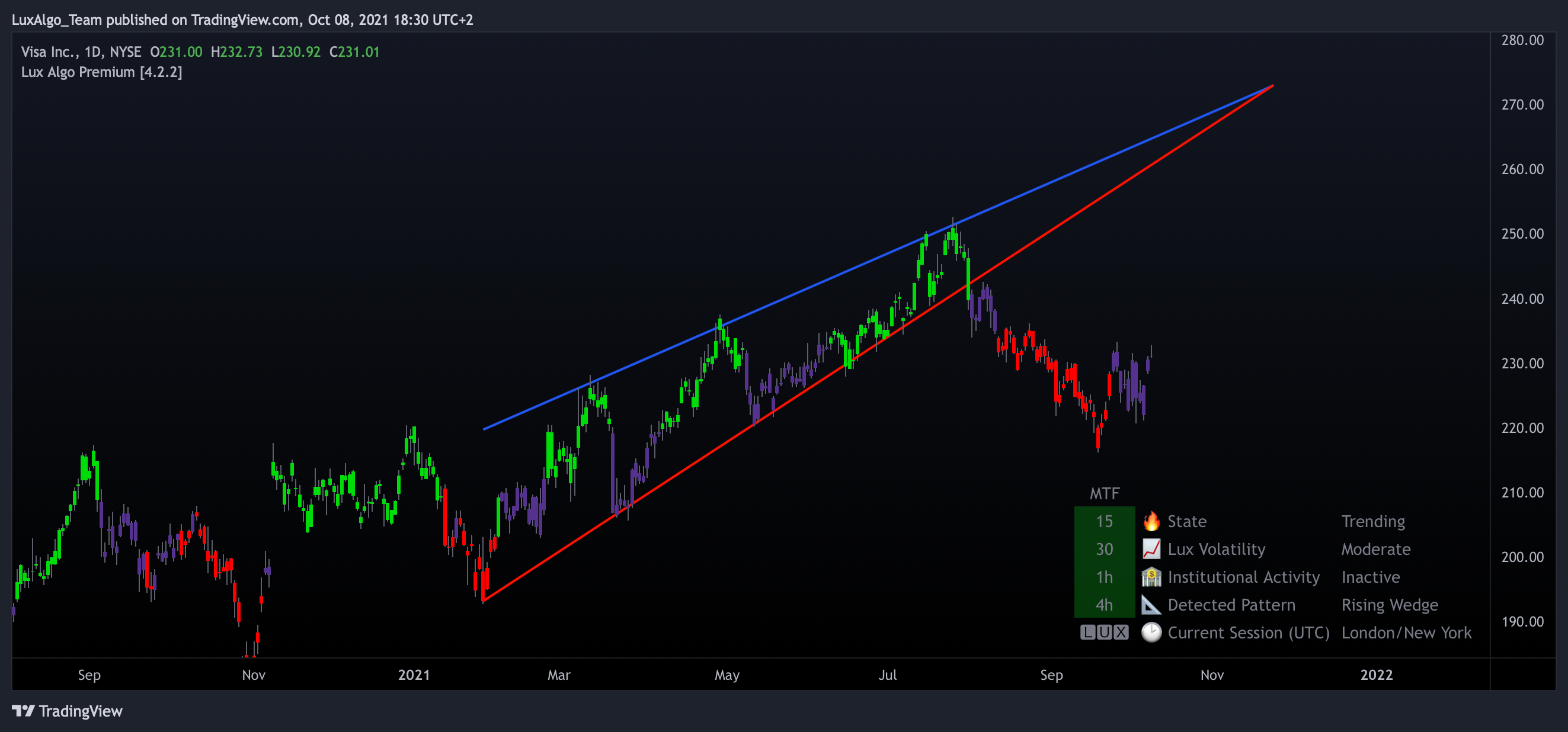The width and height of the screenshot is (1568, 732).
Task: Click the 200.00 price axis label
Action: [x=1522, y=557]
